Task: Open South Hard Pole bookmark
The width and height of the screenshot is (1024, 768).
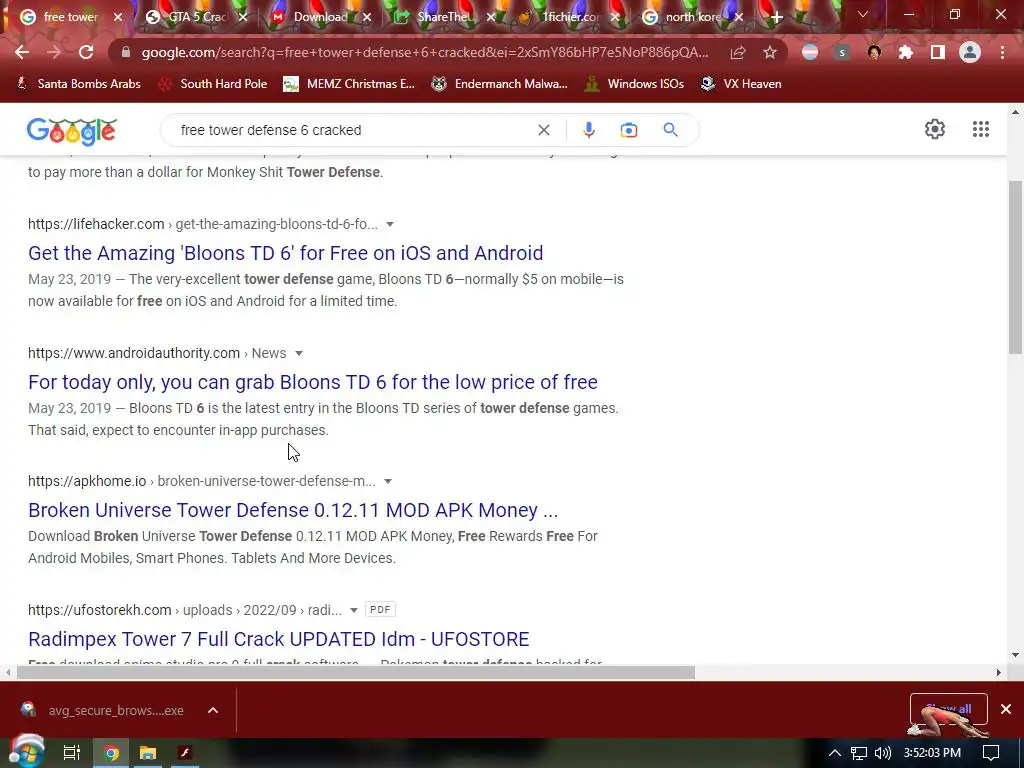Action: (x=213, y=84)
